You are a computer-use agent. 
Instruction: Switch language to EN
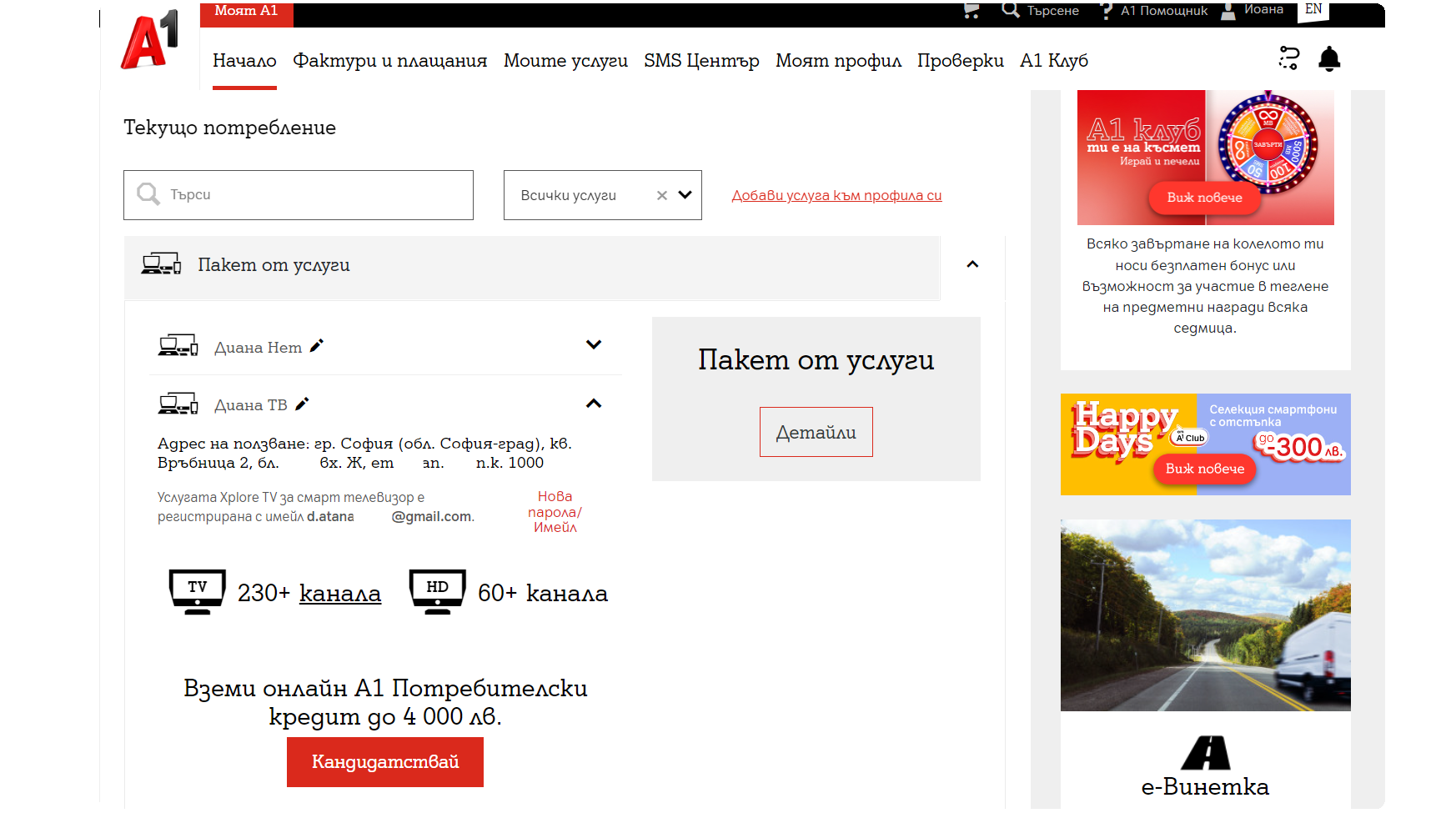[x=1313, y=10]
